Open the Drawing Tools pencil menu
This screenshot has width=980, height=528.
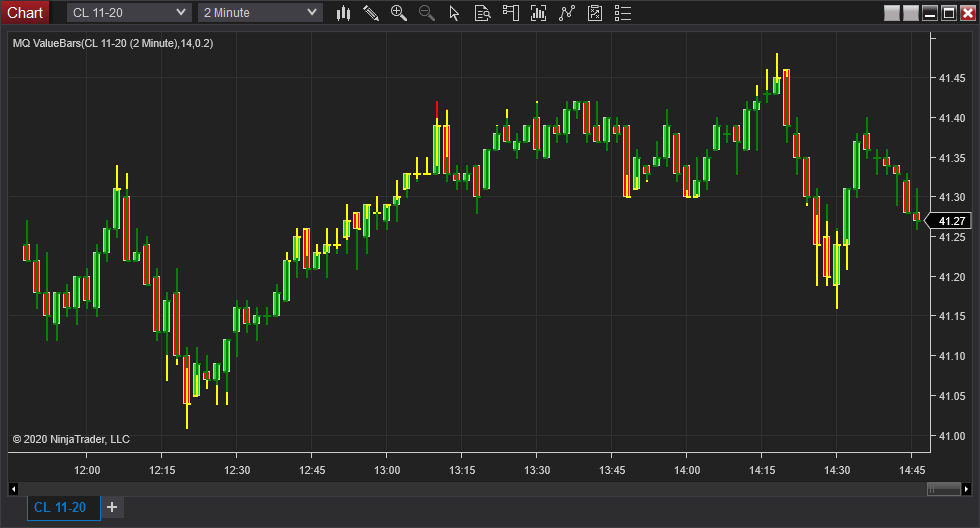[x=371, y=13]
